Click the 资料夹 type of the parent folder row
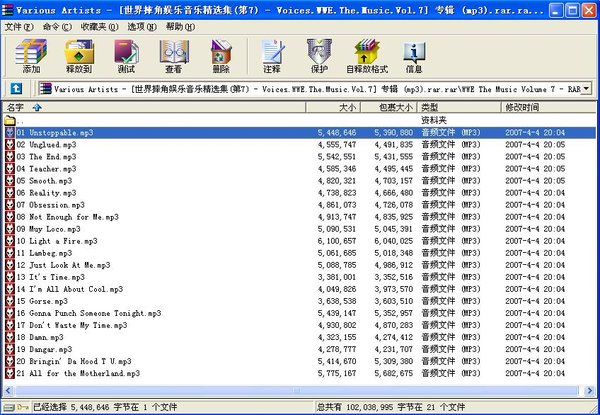This screenshot has width=600, height=415. point(434,120)
